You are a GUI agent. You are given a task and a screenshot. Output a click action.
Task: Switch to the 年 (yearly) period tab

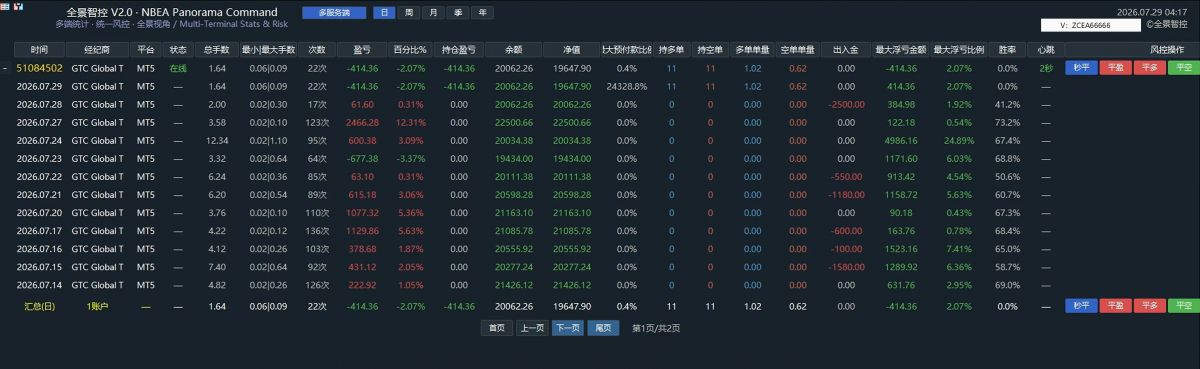point(483,13)
